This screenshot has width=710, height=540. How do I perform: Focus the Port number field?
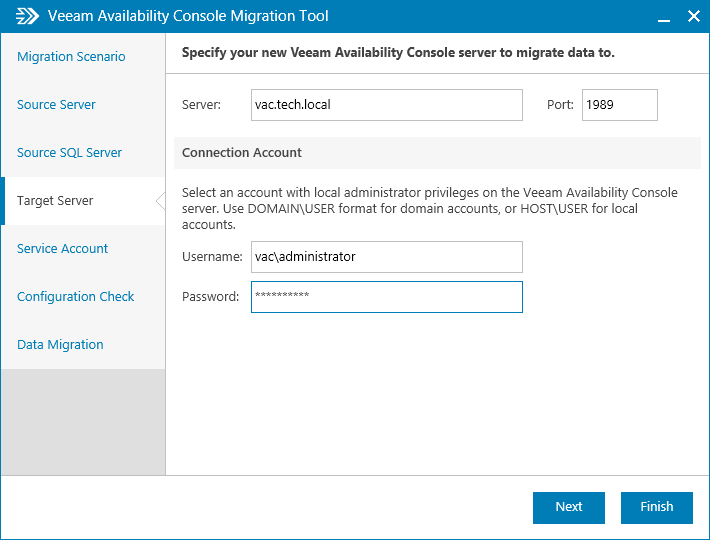pos(620,105)
